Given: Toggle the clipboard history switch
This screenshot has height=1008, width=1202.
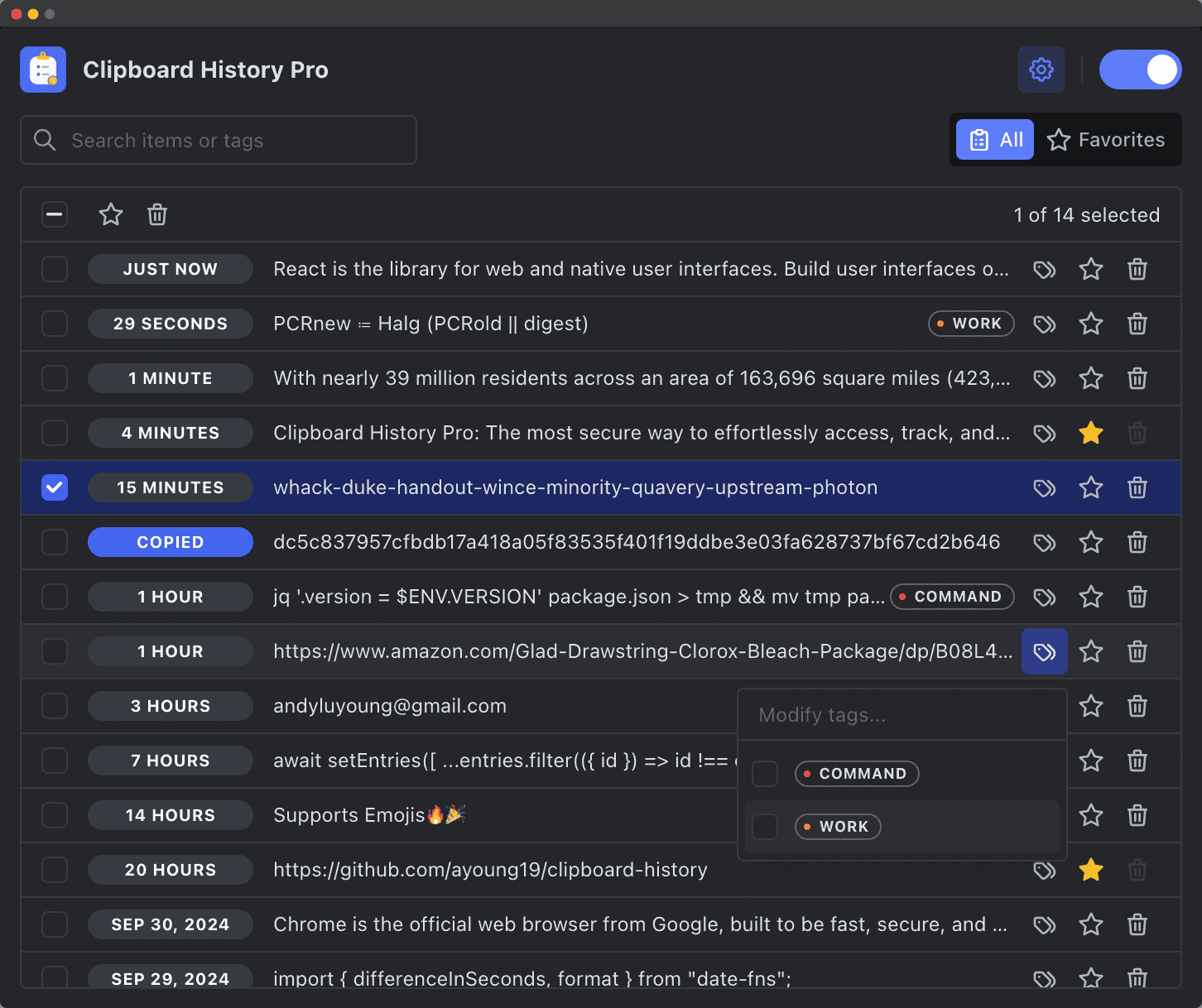Looking at the screenshot, I should [1140, 70].
